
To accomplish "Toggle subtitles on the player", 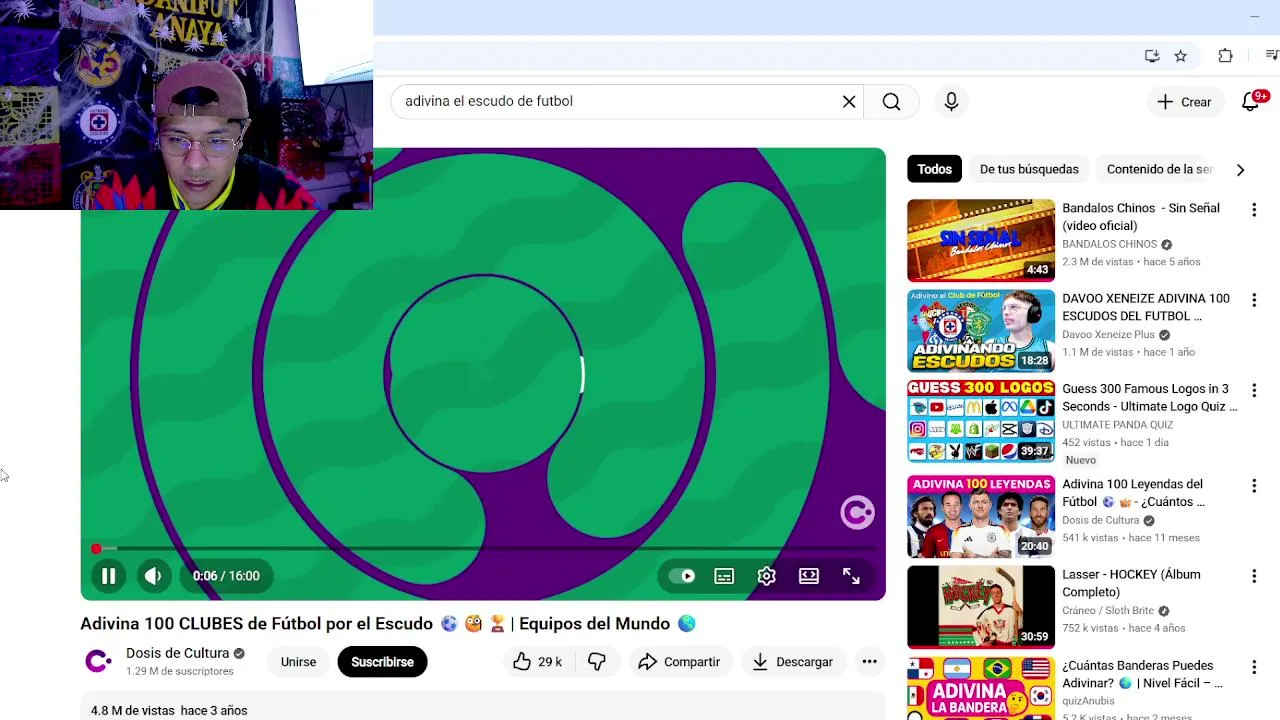I will point(724,576).
